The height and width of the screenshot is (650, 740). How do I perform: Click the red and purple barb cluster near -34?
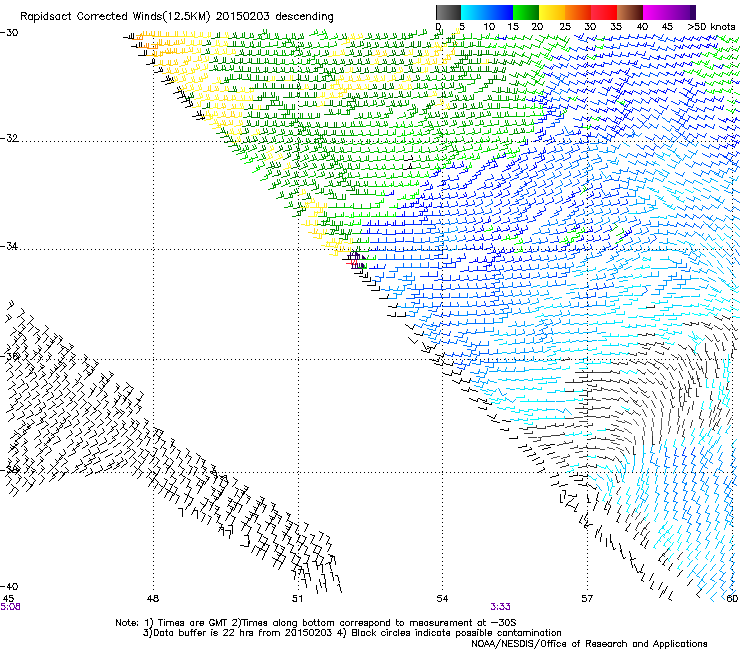(x=356, y=260)
